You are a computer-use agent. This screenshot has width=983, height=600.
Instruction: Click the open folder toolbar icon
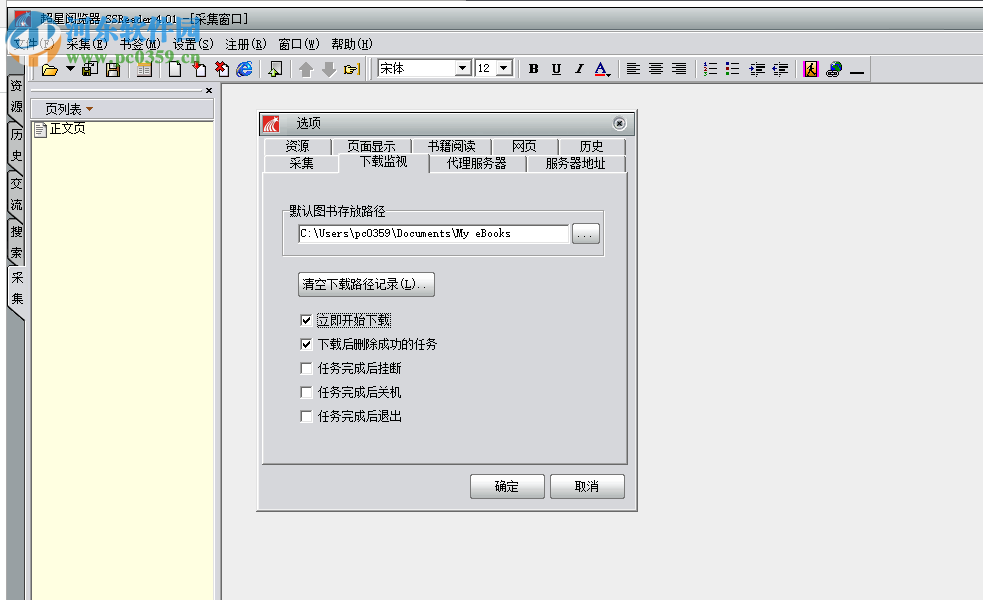[50, 70]
